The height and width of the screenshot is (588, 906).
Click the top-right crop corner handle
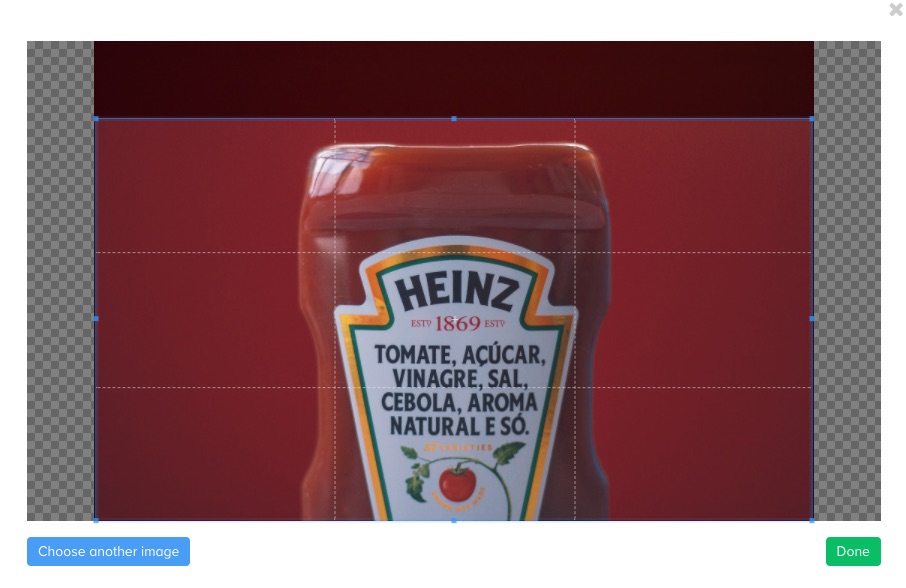[812, 119]
